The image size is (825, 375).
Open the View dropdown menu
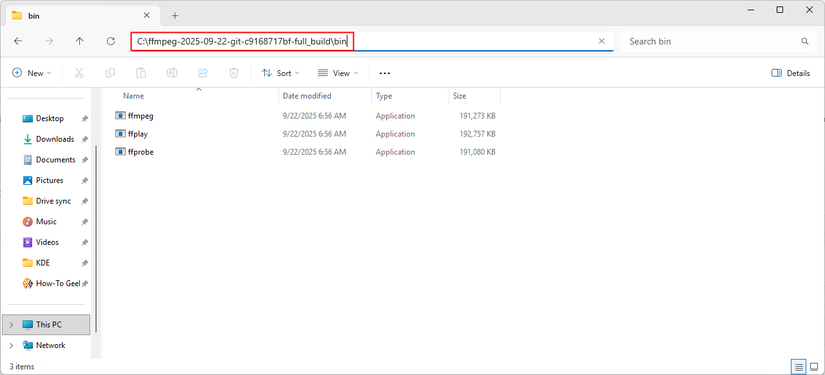coord(338,73)
